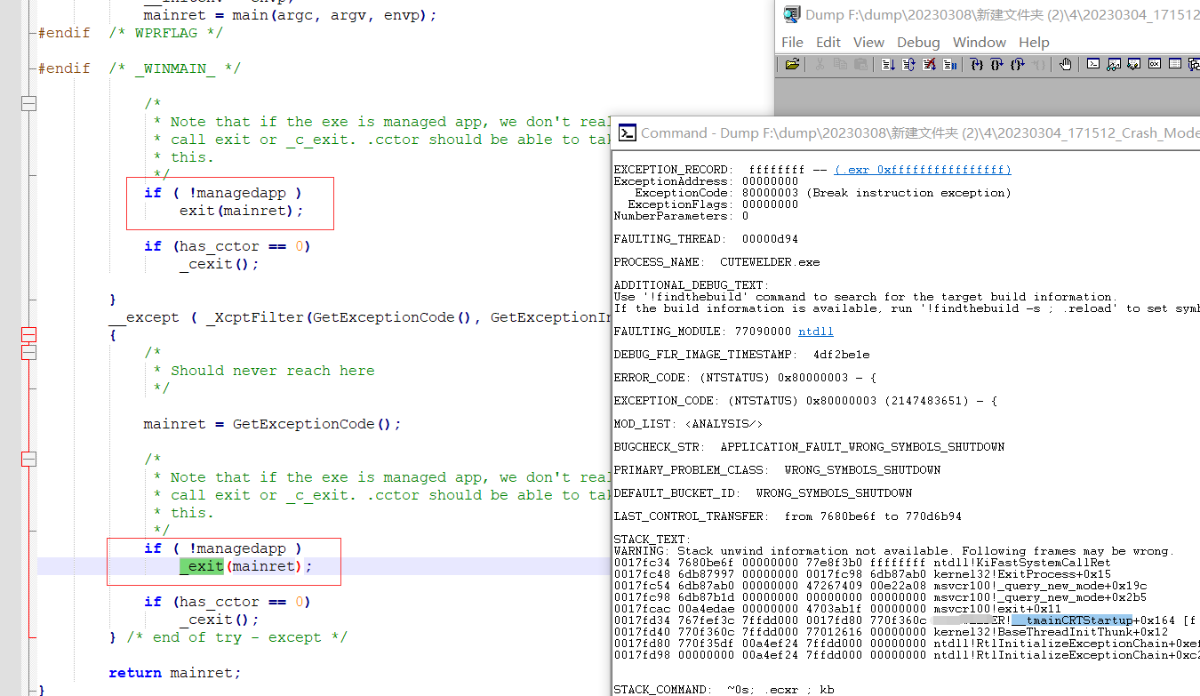The height and width of the screenshot is (696, 1200).
Task: Click the Watch window toolbar icon
Action: [x=1113, y=65]
